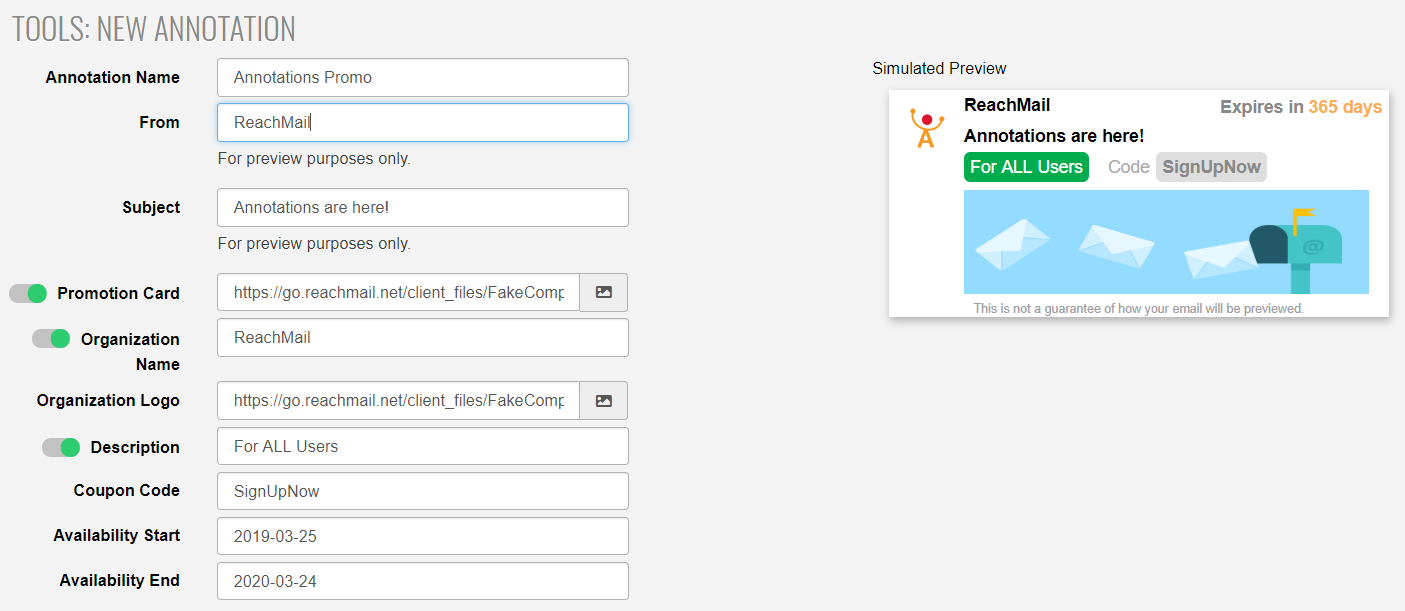Click the mailbox promotion image in preview
The width and height of the screenshot is (1405, 611).
coord(1166,242)
